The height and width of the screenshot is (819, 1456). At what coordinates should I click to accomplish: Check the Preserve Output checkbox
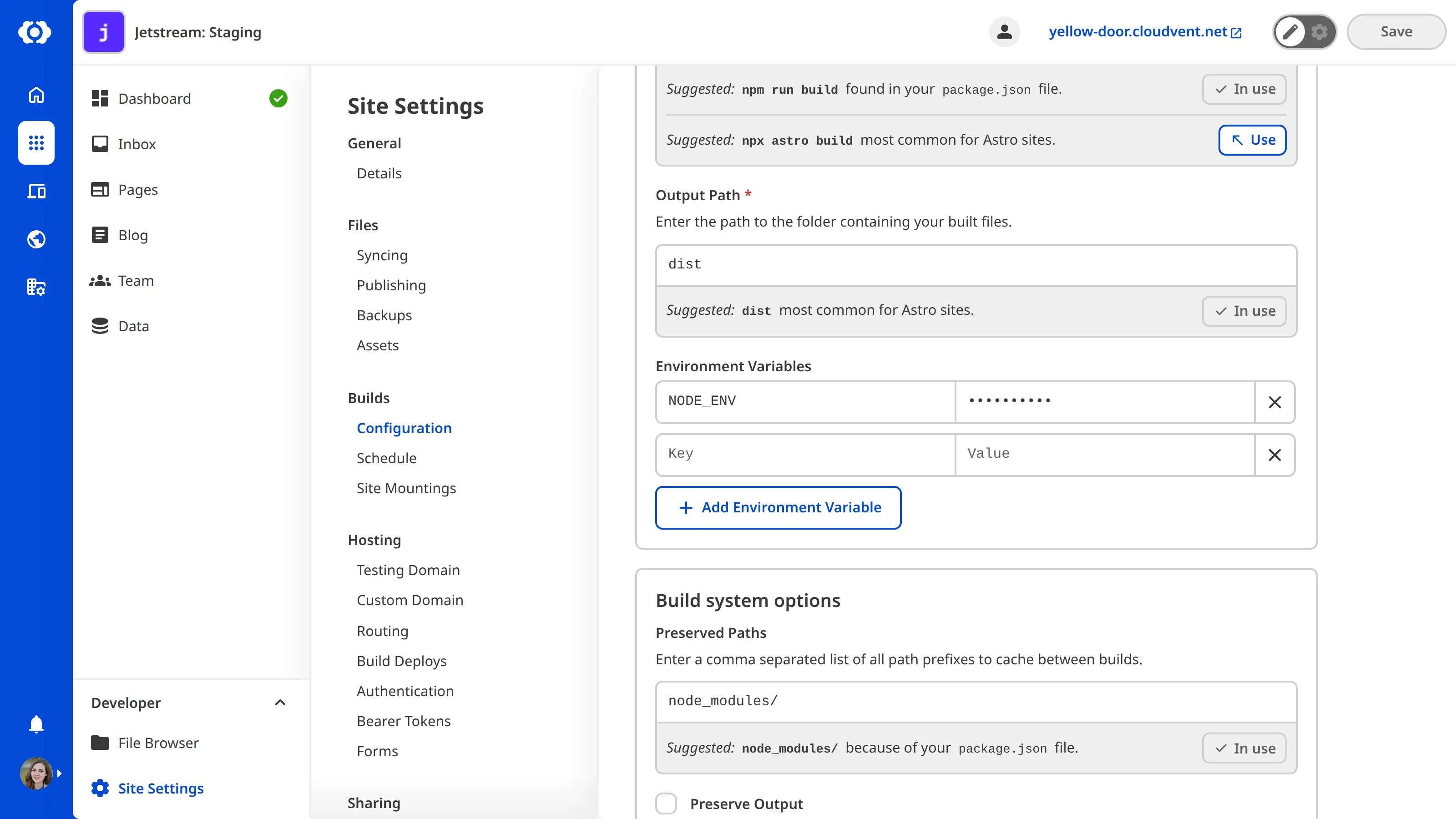[667, 803]
